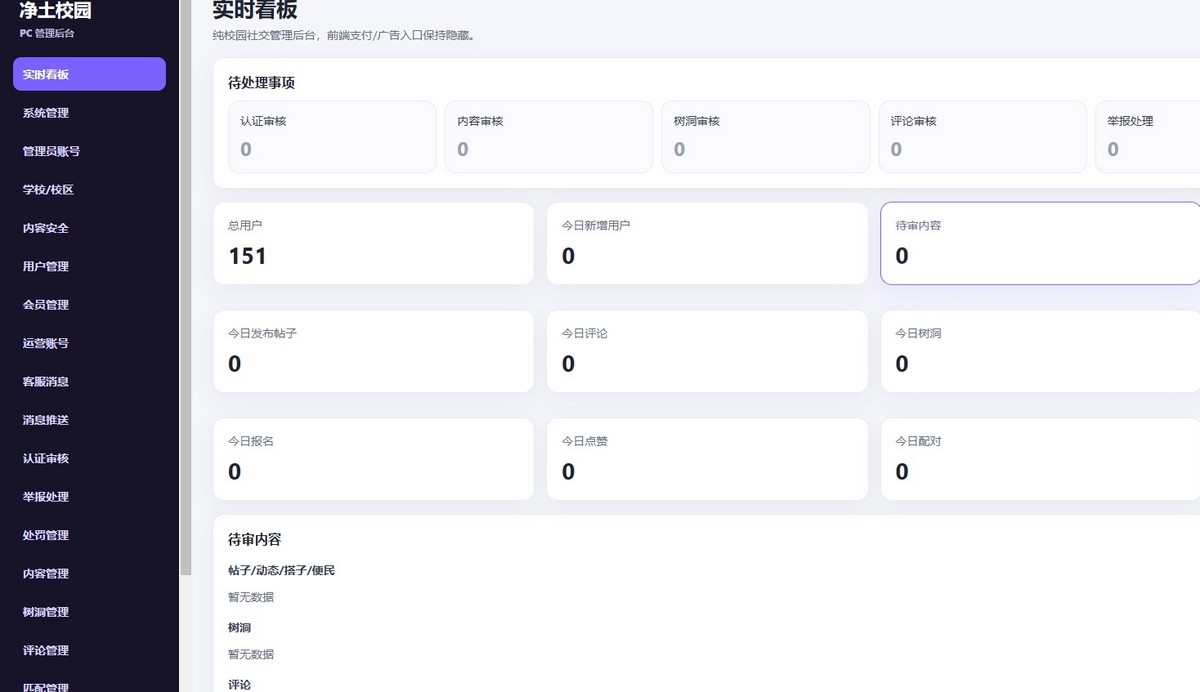
Task: Open the 内容审核 pending card
Action: coord(549,136)
